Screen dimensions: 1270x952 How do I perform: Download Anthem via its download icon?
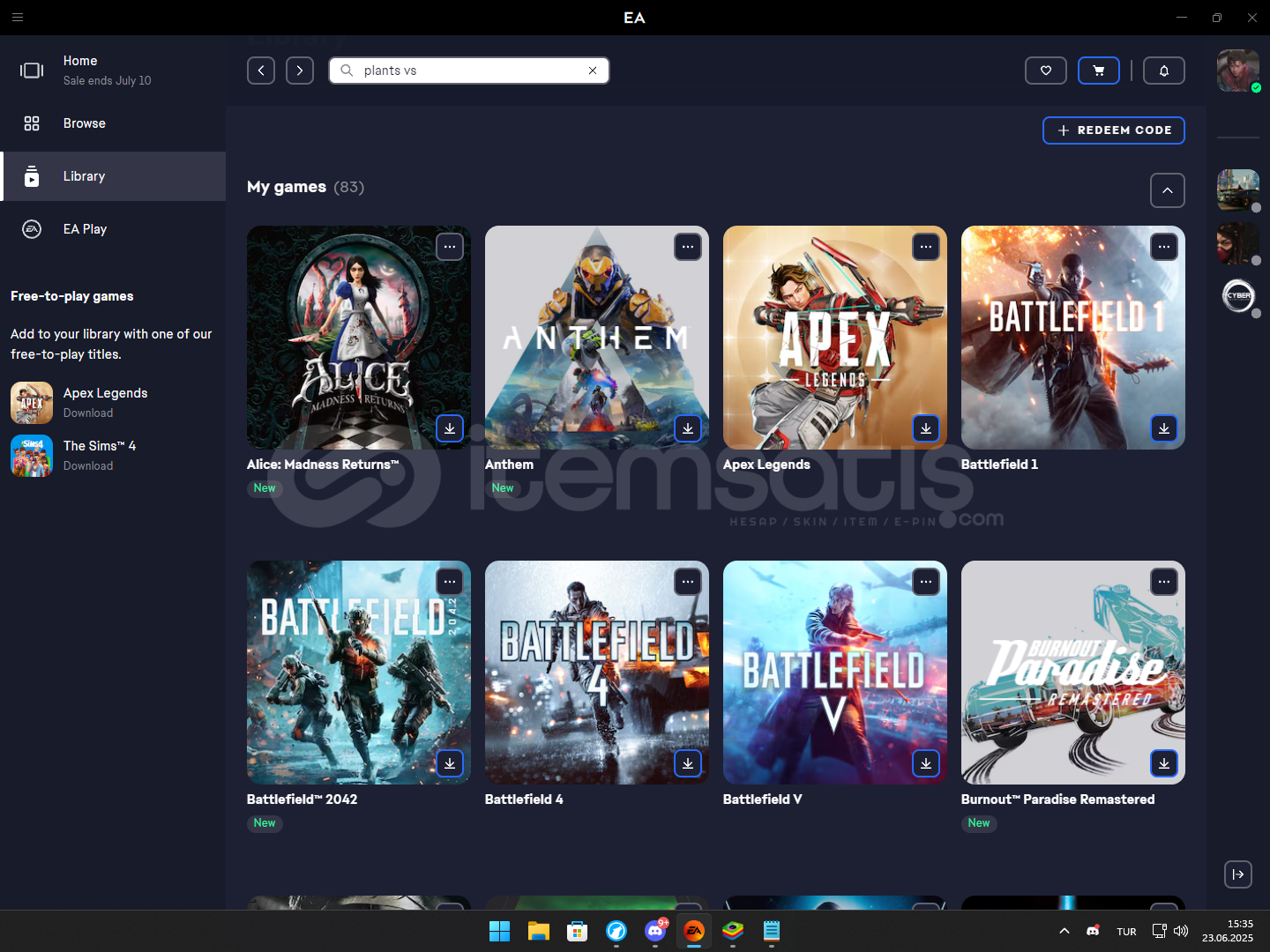tap(688, 428)
